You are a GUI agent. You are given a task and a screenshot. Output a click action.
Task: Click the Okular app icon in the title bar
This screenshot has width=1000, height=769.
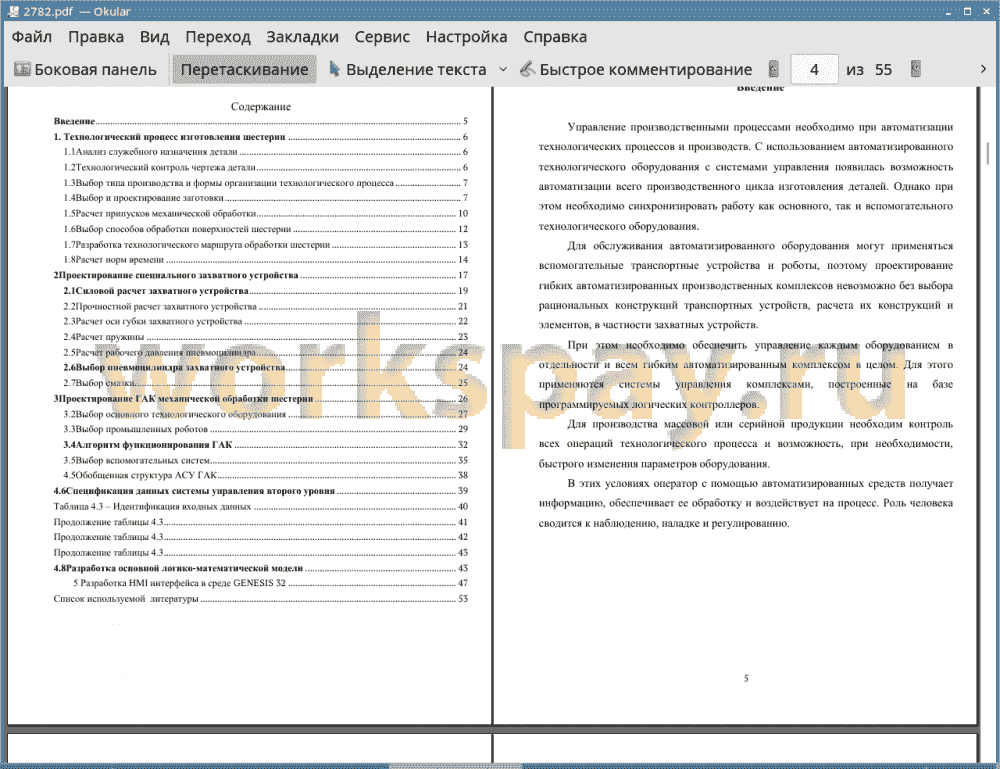[13, 11]
